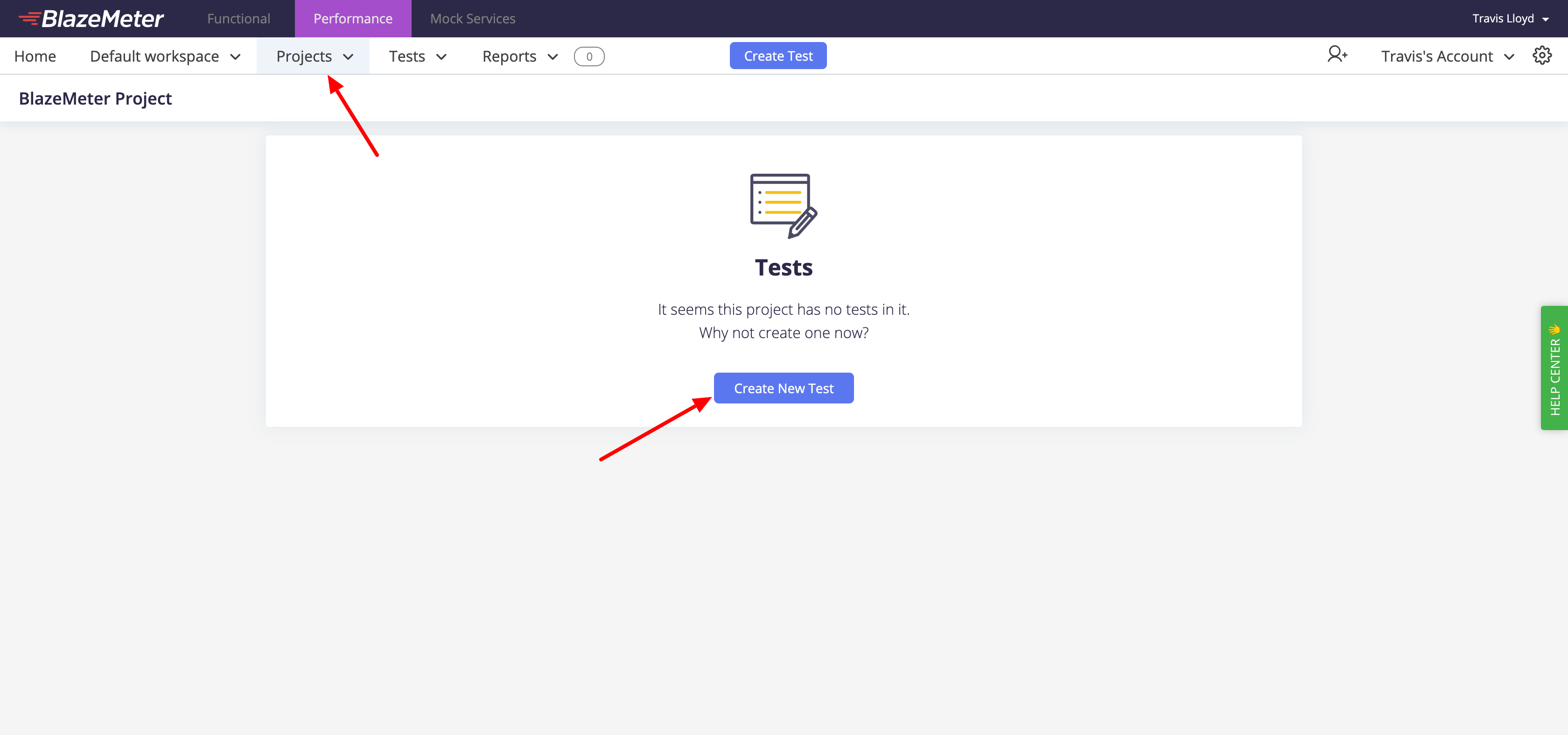Open the Reports dropdown menu
Viewport: 1568px width, 735px height.
(520, 57)
